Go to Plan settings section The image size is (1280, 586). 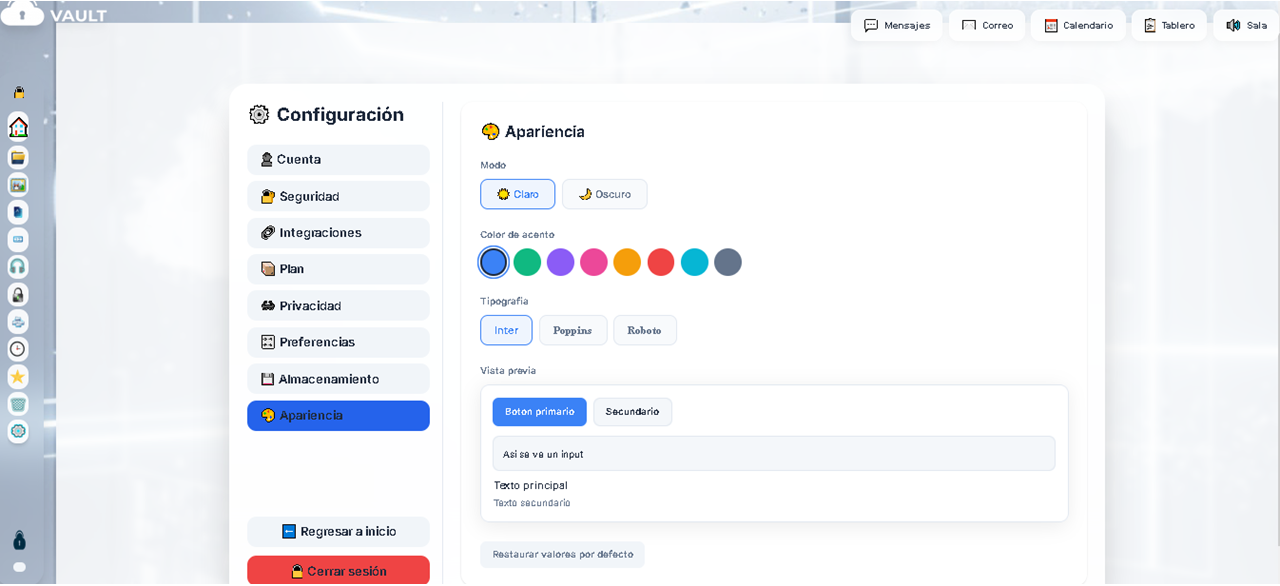[x=338, y=269]
